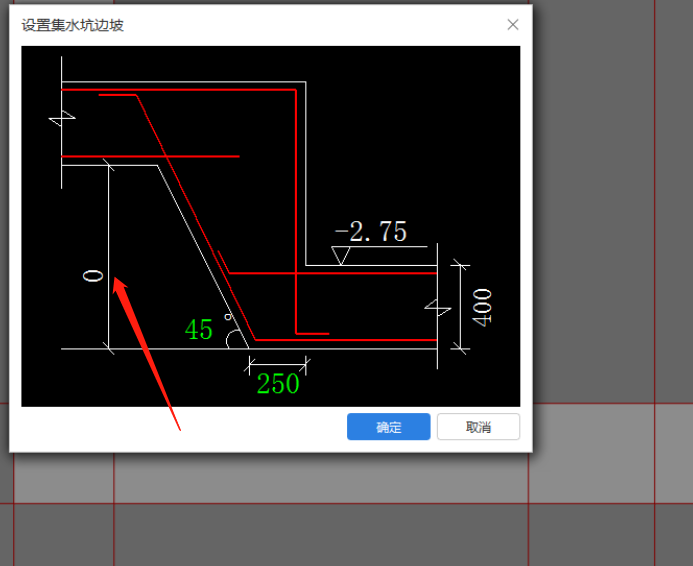
Task: Edit the slope angle value 45
Action: coord(199,329)
